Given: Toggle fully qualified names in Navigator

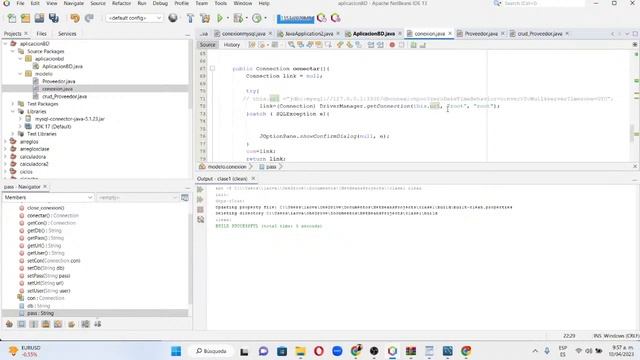Looking at the screenshot, I should coord(71,324).
